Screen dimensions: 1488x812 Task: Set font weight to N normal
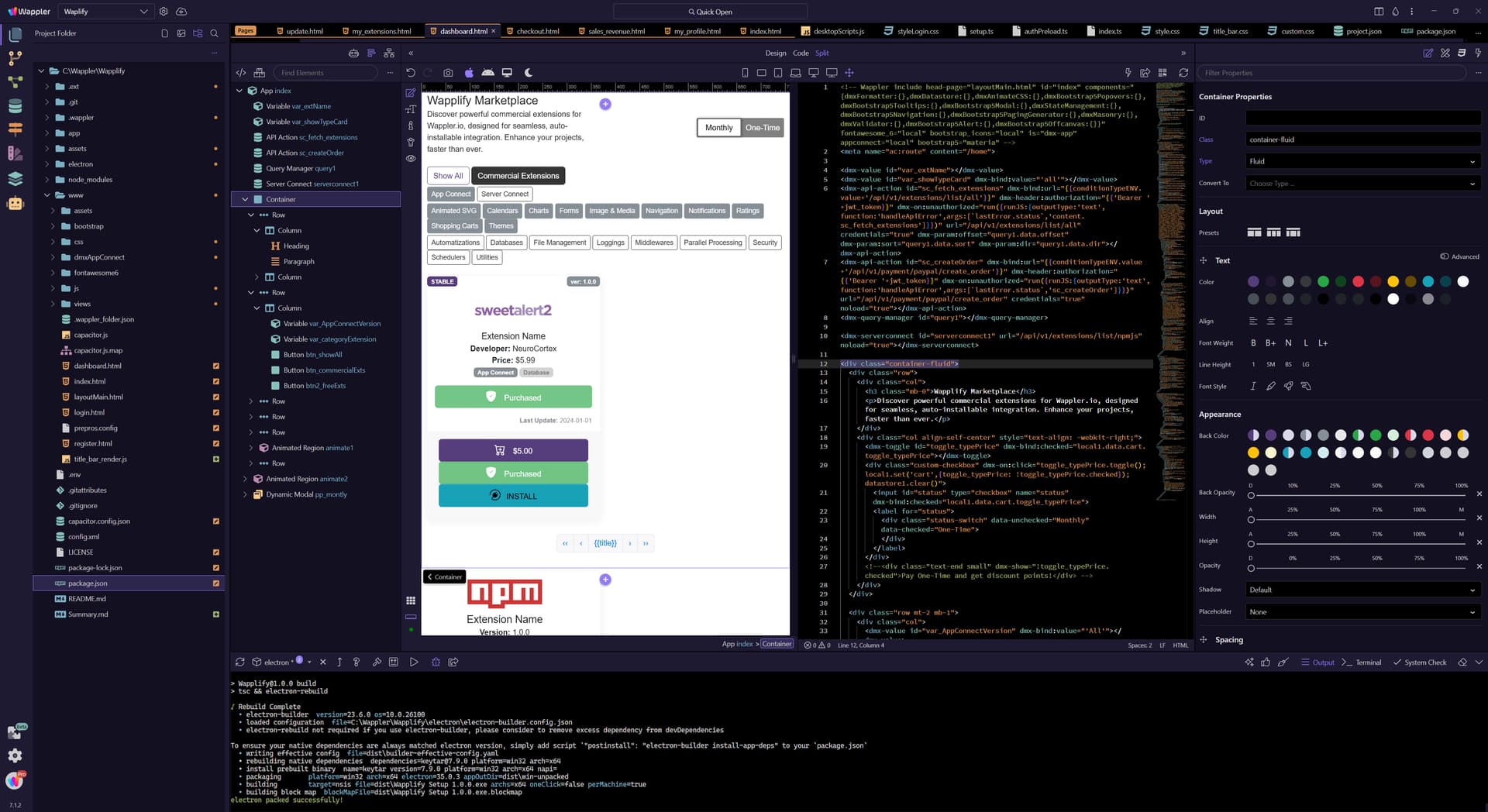coord(1288,343)
